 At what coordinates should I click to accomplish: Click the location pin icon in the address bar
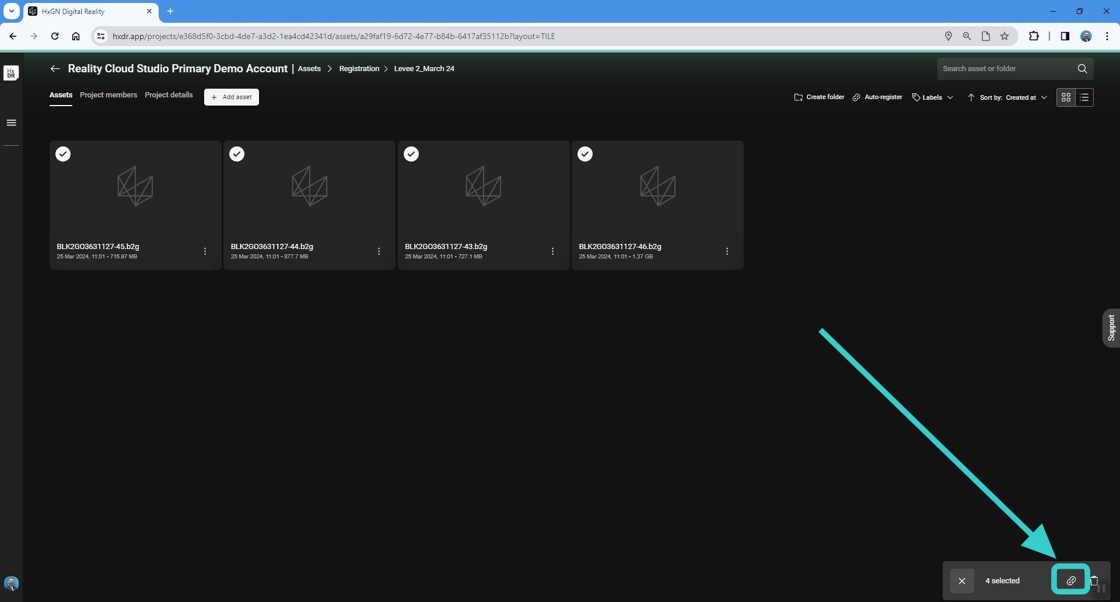click(x=948, y=36)
